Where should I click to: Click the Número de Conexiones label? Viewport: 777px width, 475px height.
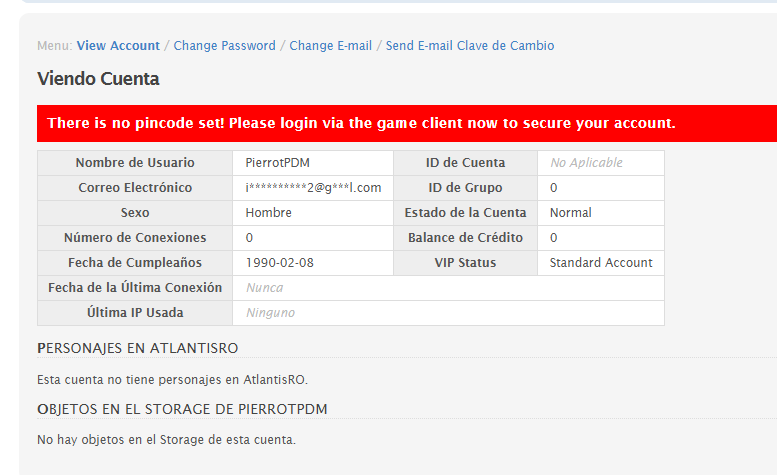pyautogui.click(x=135, y=238)
